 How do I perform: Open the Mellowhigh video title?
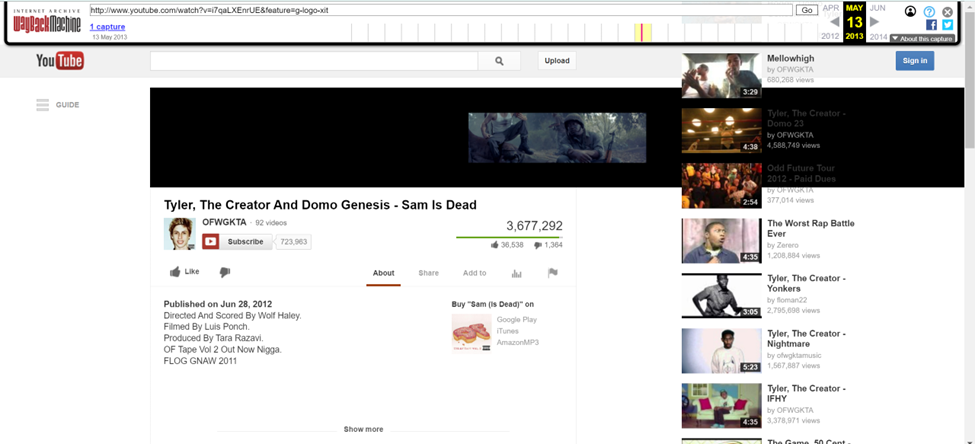791,58
